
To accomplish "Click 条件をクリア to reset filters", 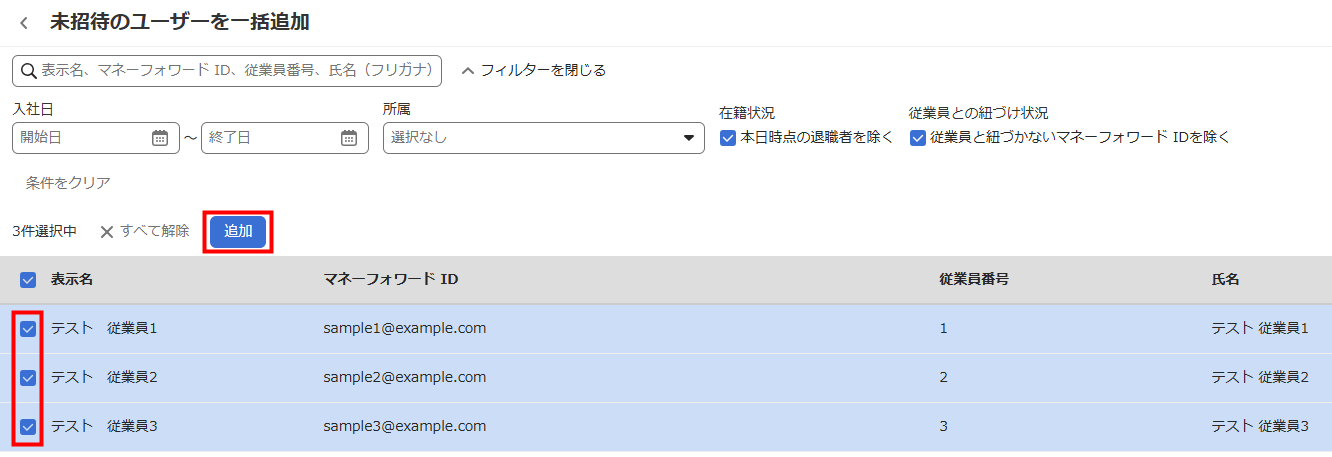I will (x=68, y=183).
